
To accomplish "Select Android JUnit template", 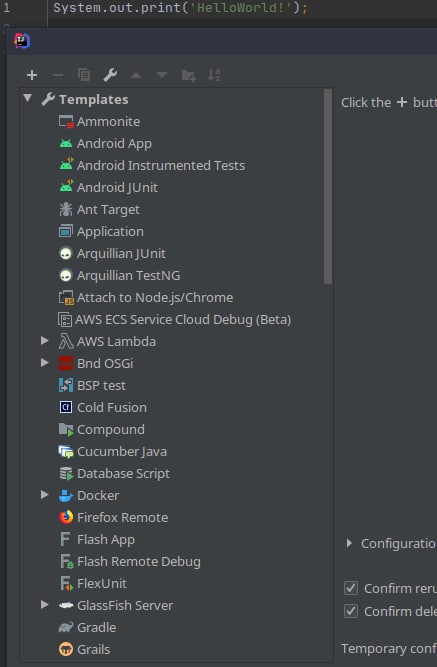I will [x=117, y=188].
